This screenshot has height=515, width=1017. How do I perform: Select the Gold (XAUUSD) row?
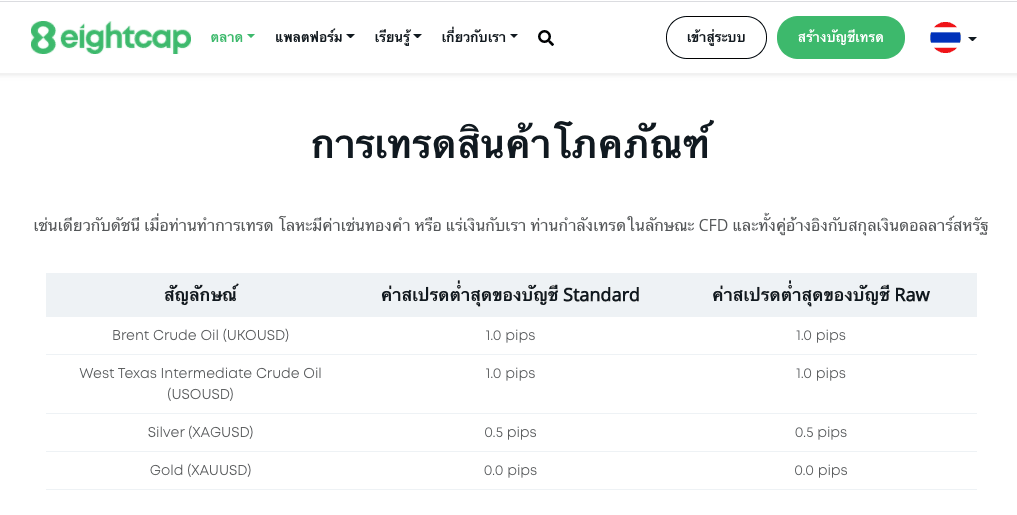511,470
